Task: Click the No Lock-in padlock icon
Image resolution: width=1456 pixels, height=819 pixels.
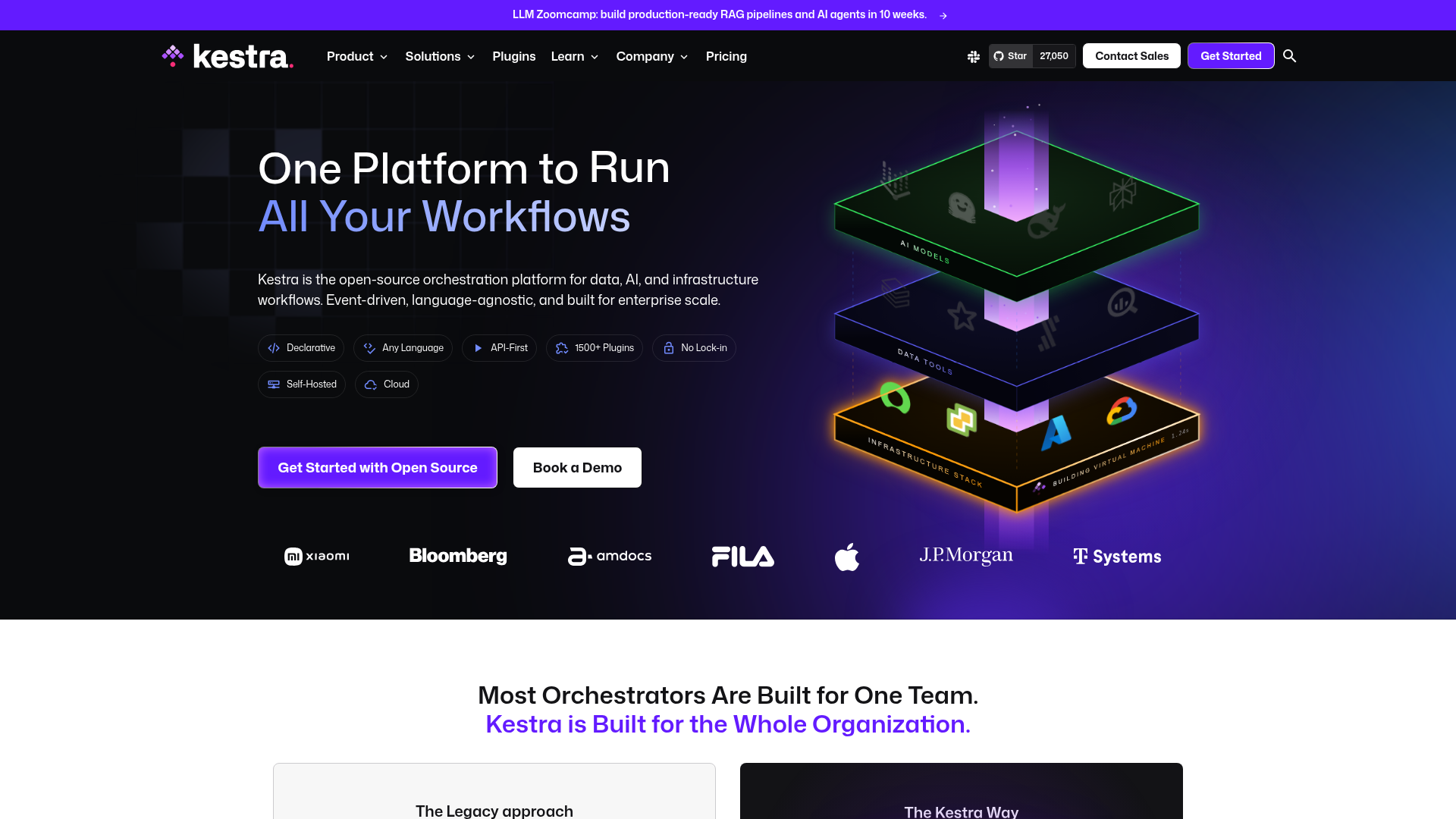Action: pos(668,348)
